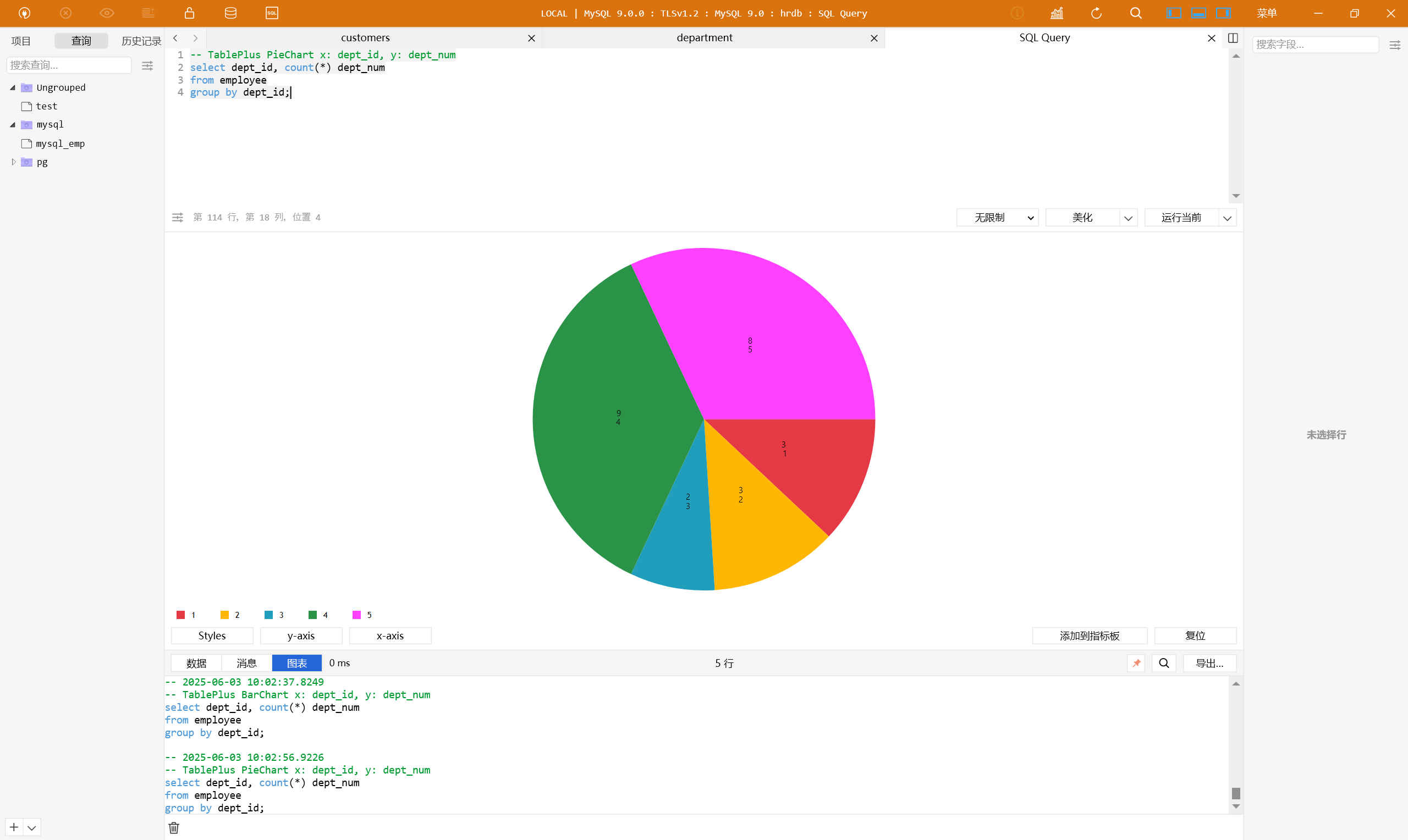Click the trash icon below the log
The width and height of the screenshot is (1408, 840).
[174, 827]
